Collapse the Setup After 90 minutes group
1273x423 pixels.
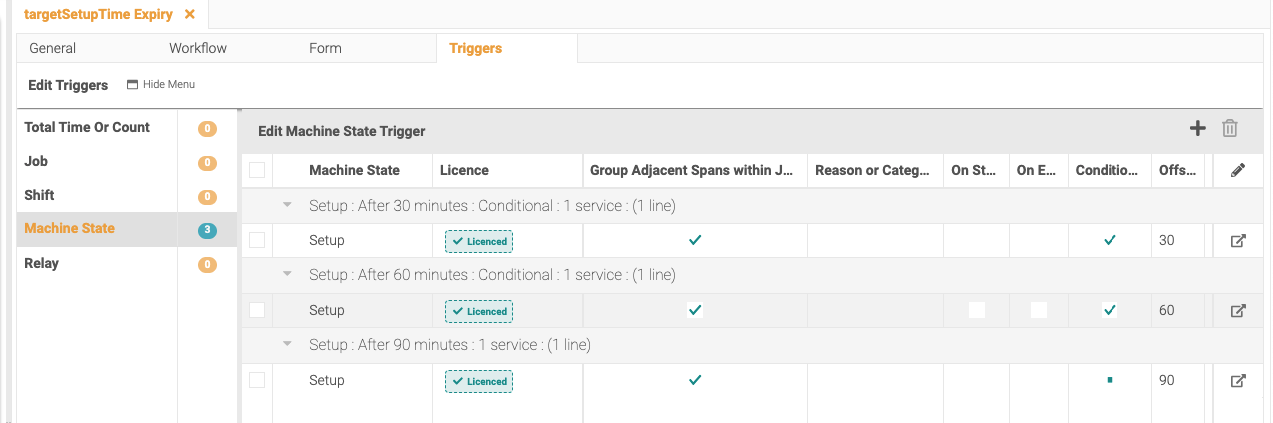point(288,344)
